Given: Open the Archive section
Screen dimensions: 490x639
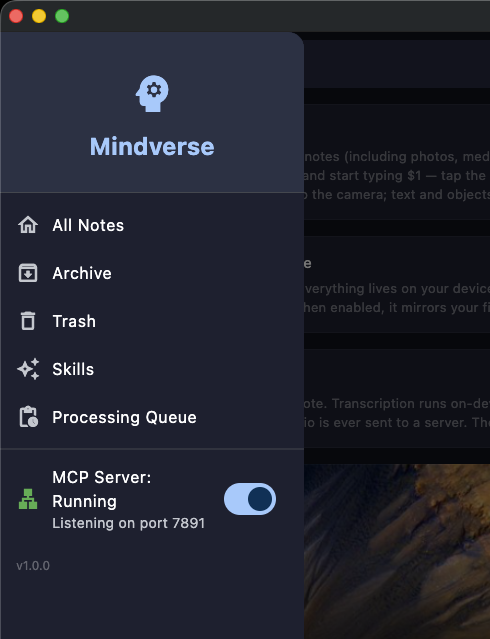Looking at the screenshot, I should pos(152,273).
